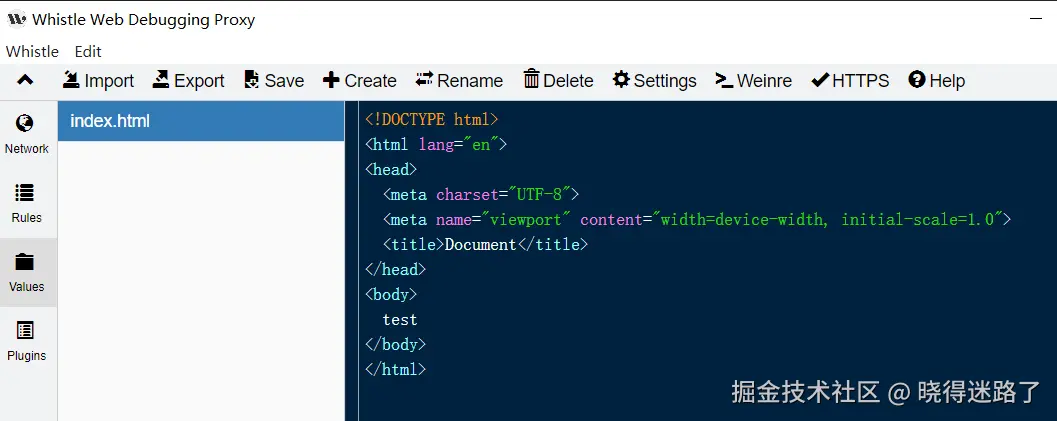Rename the selected value
The image size is (1057, 421).
[x=459, y=81]
